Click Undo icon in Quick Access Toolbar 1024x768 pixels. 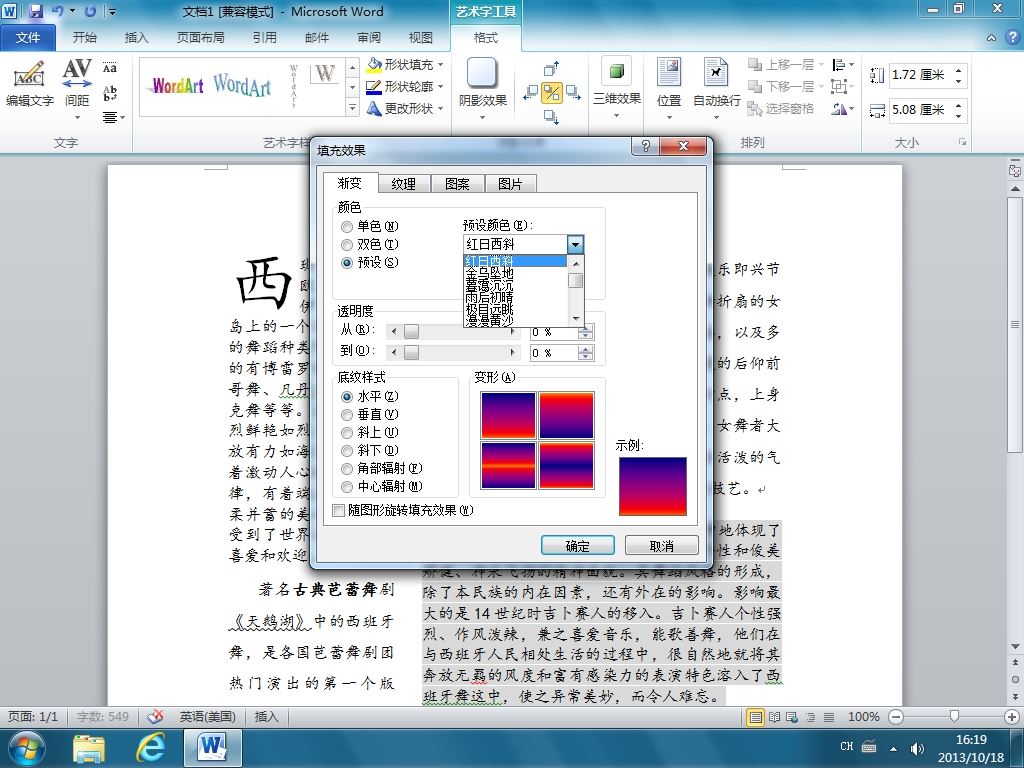pos(57,11)
